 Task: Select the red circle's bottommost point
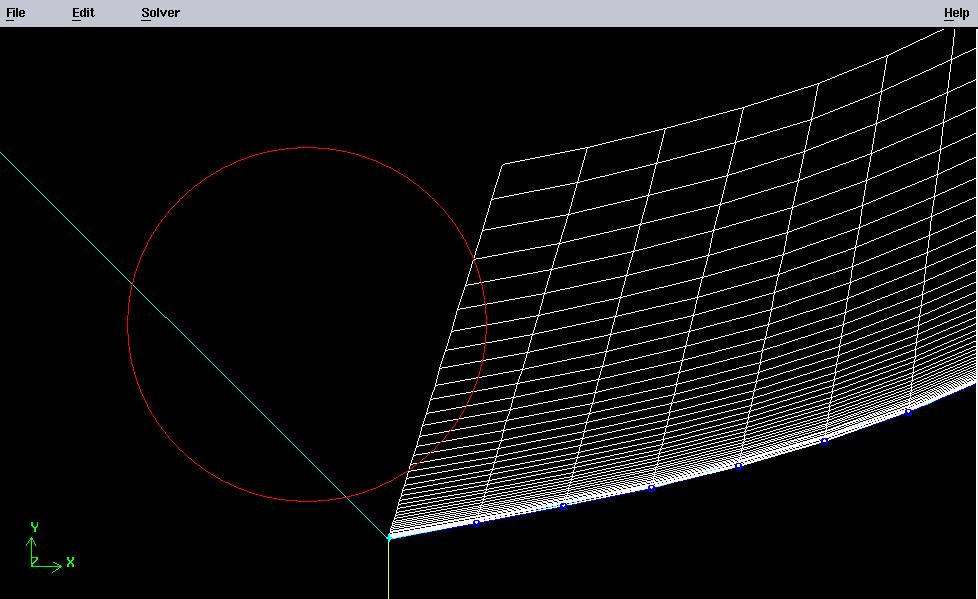[307, 501]
